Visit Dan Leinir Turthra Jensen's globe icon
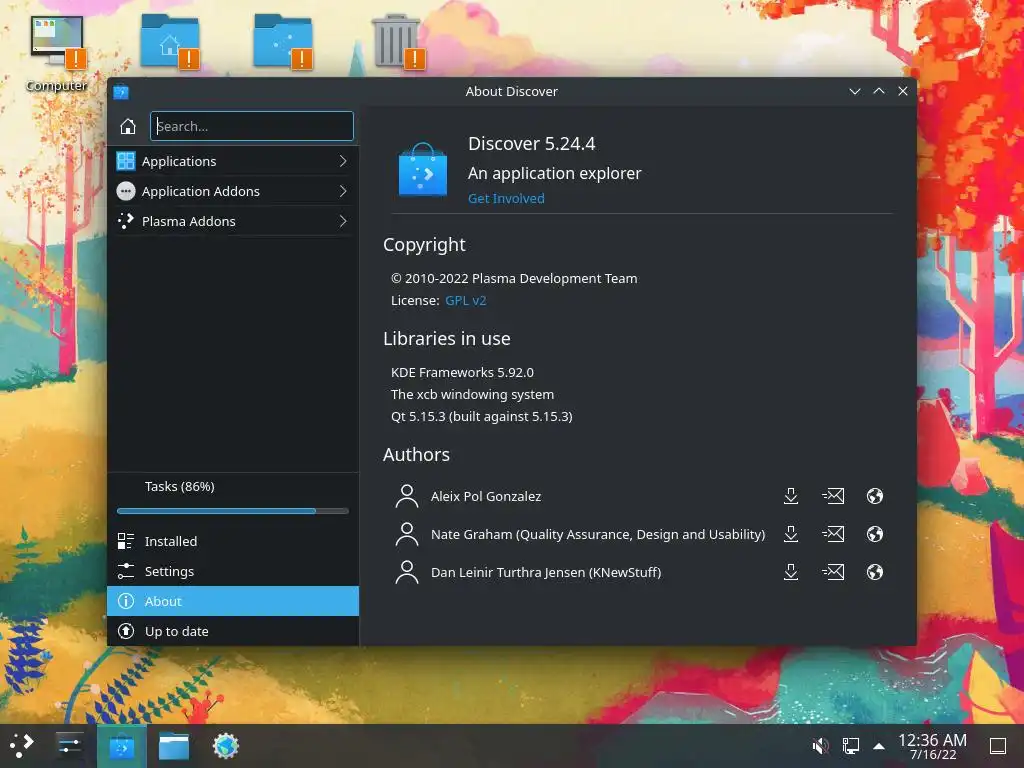 point(875,572)
